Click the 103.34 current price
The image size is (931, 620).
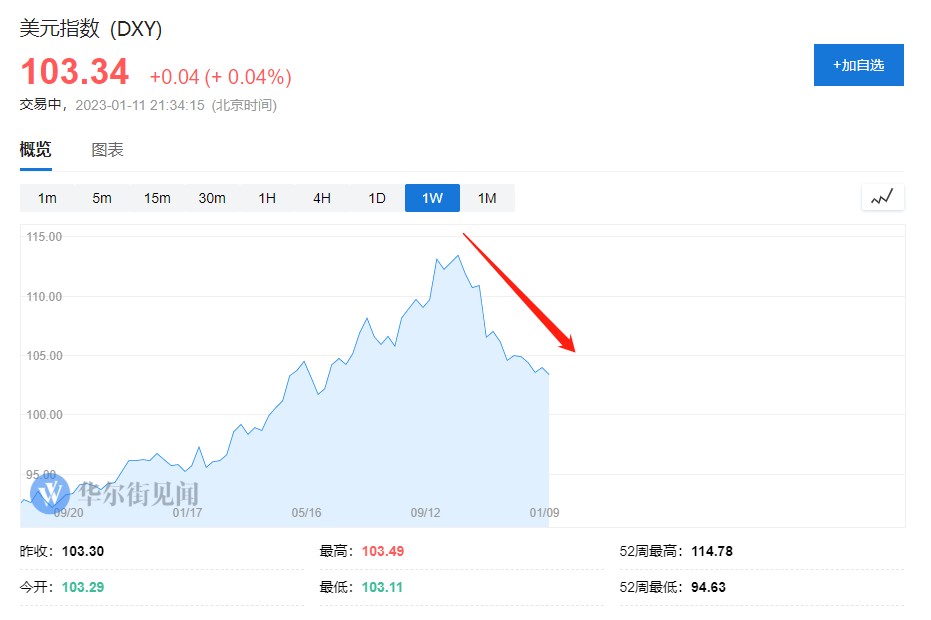(x=75, y=73)
